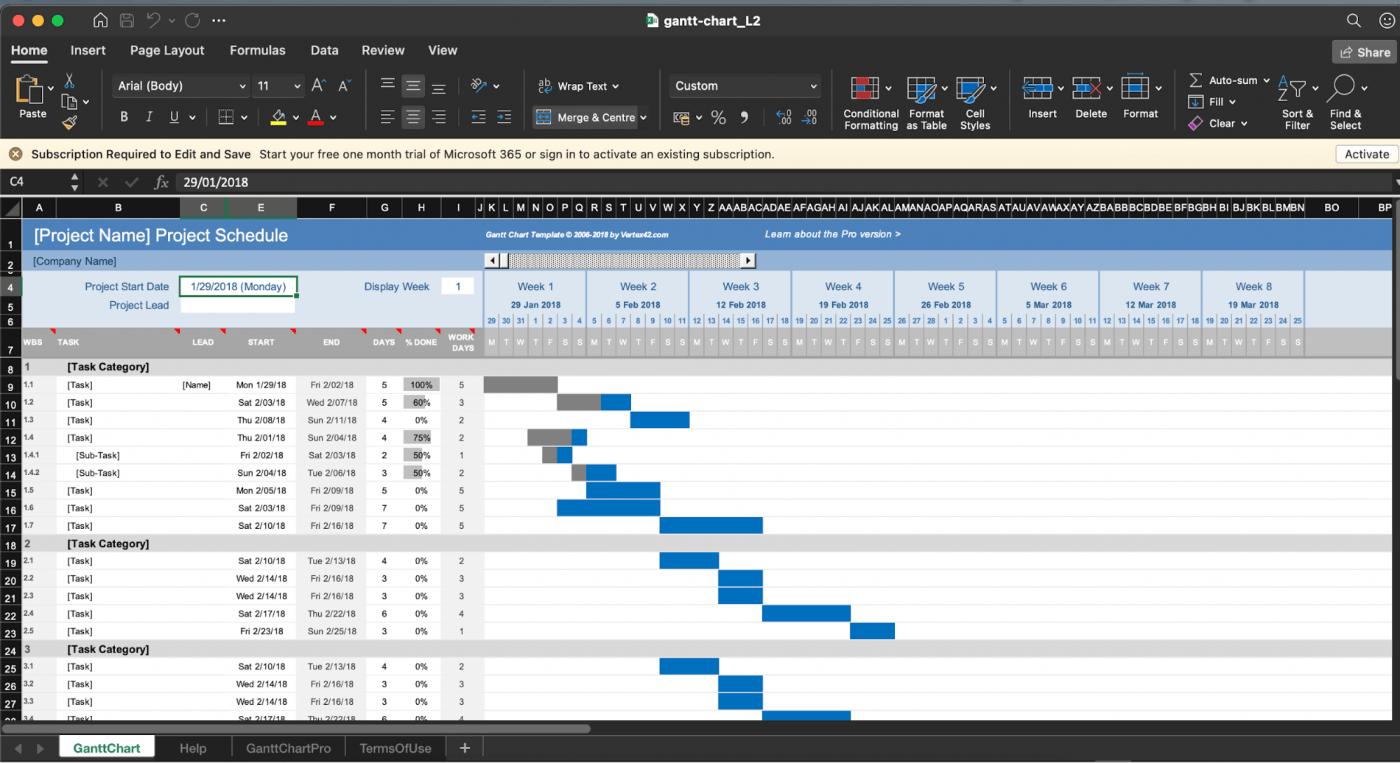
Task: Toggle Bold formatting
Action: coord(124,117)
